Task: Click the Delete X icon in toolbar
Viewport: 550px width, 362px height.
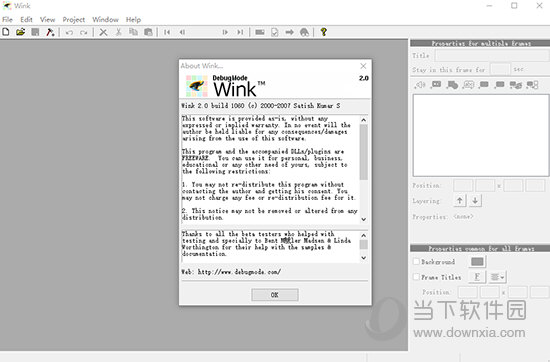Action: click(x=103, y=32)
